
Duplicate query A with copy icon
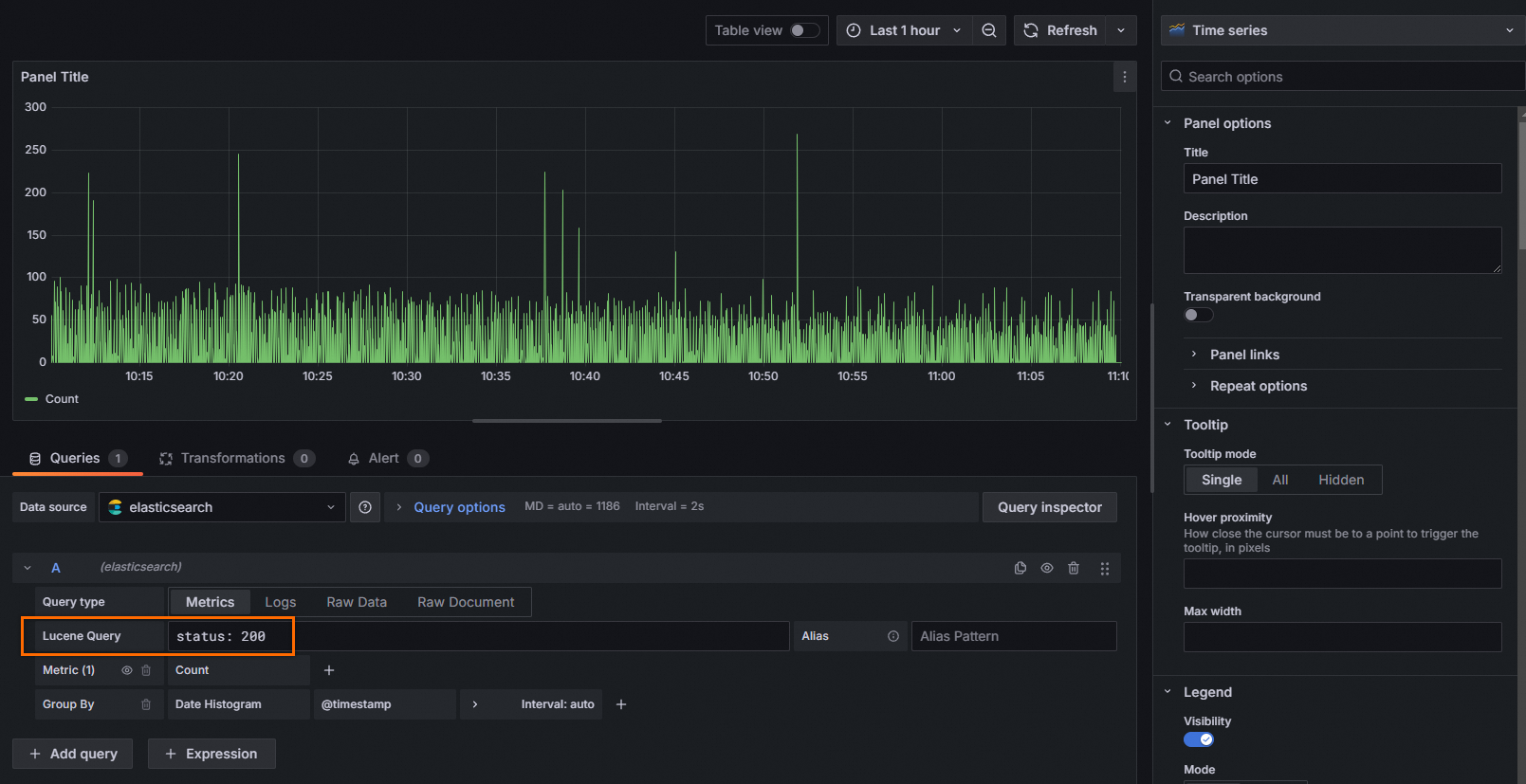(x=1020, y=568)
